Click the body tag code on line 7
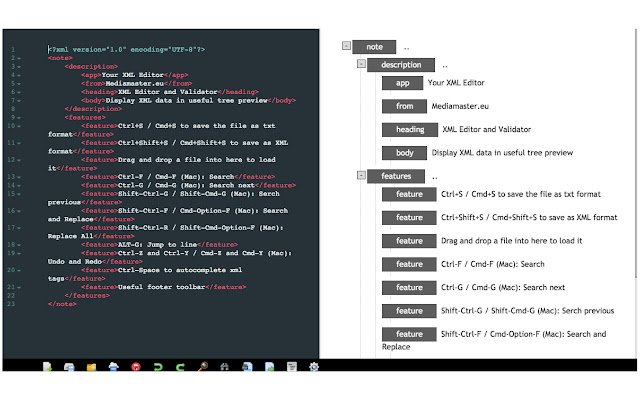 click(x=188, y=100)
